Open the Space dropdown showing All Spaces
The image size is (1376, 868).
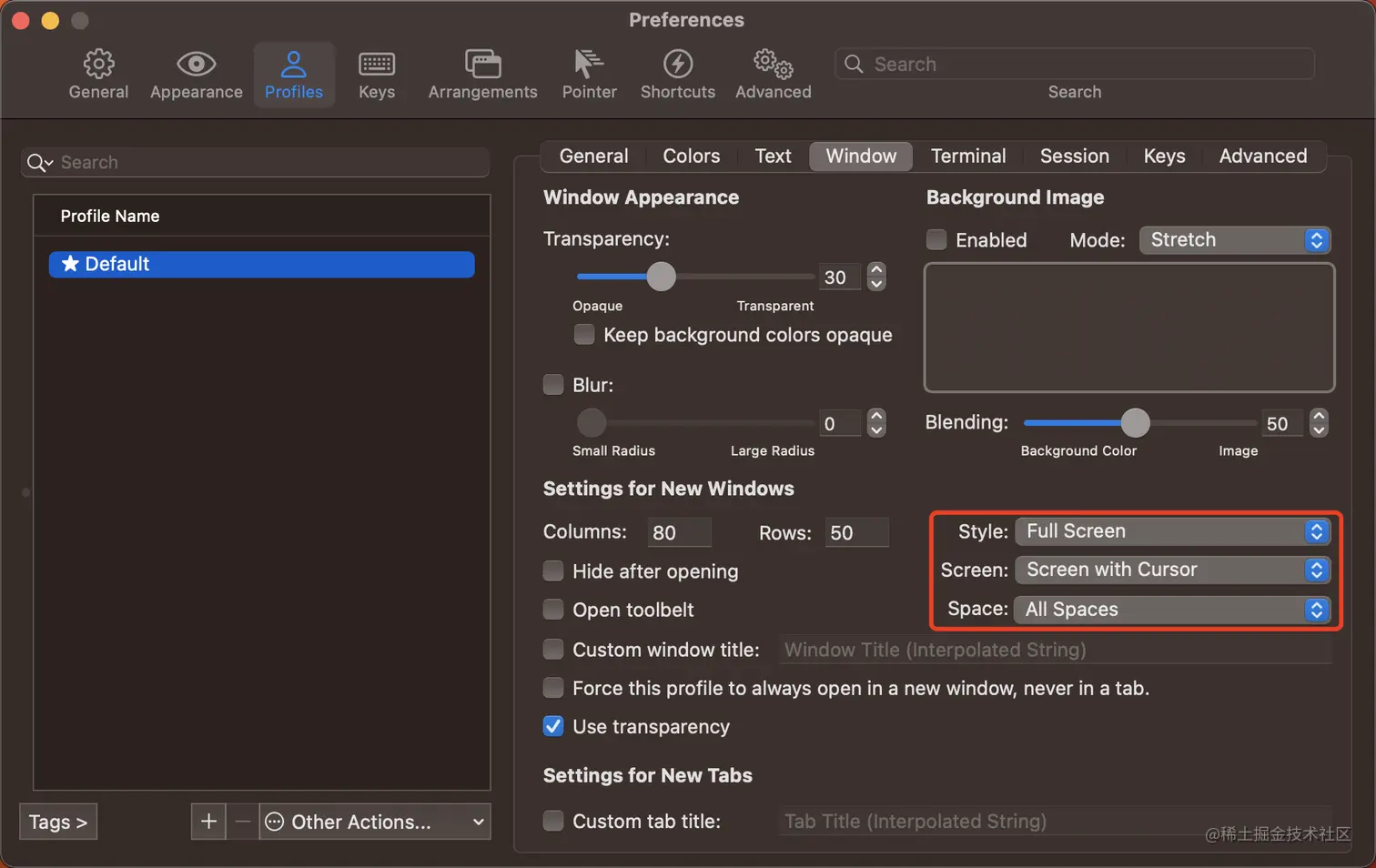pyautogui.click(x=1173, y=610)
